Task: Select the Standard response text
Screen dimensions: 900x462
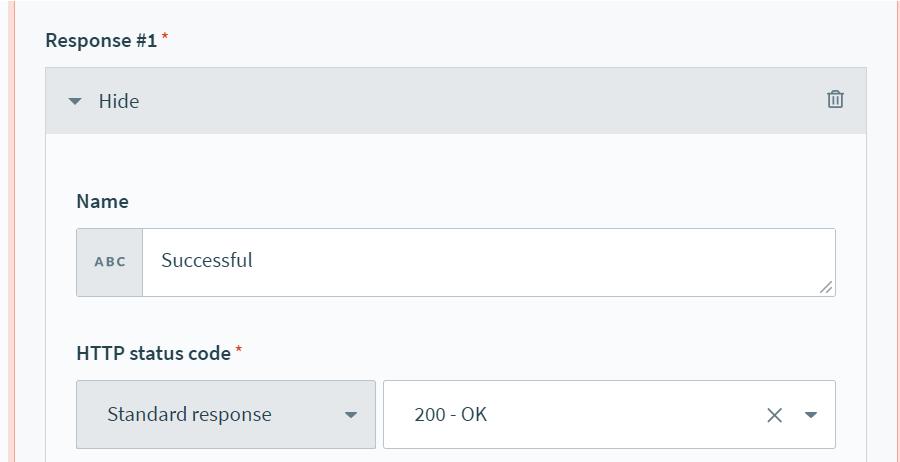Action: [x=189, y=414]
